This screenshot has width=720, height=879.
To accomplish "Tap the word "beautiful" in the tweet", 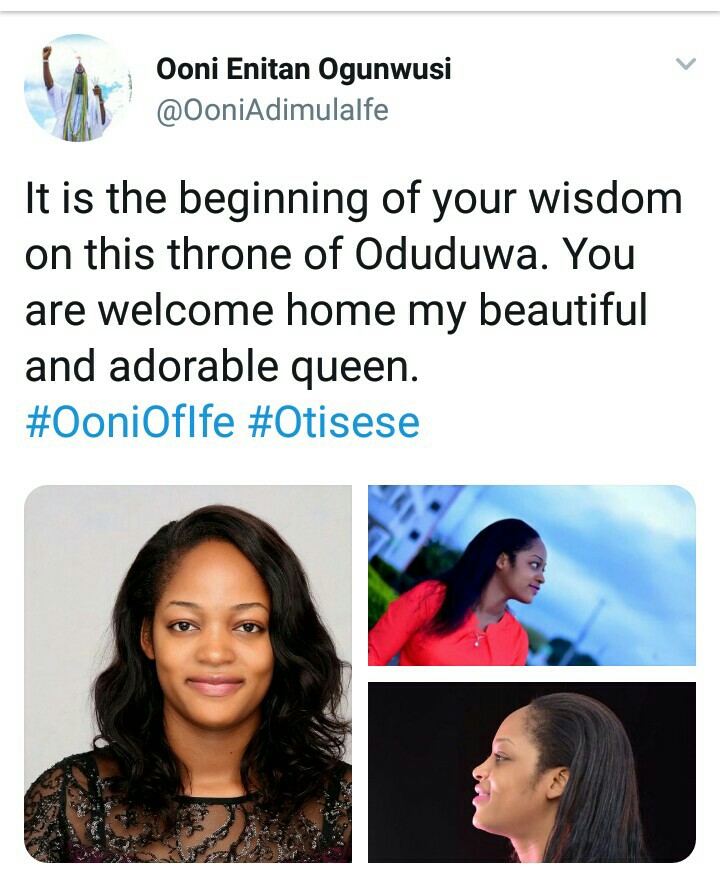I will click(x=562, y=311).
